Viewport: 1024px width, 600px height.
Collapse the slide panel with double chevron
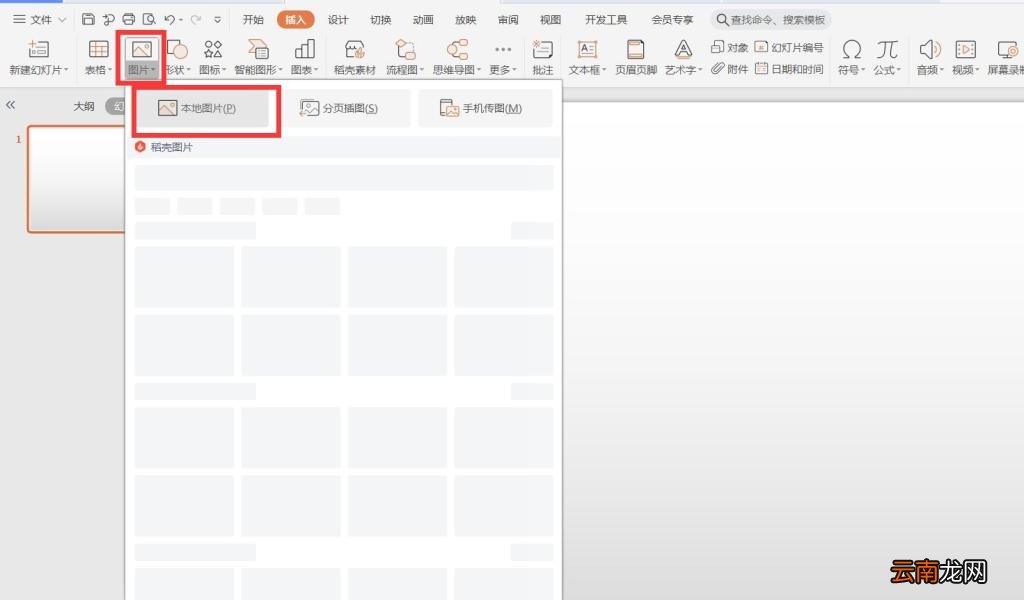coord(10,104)
